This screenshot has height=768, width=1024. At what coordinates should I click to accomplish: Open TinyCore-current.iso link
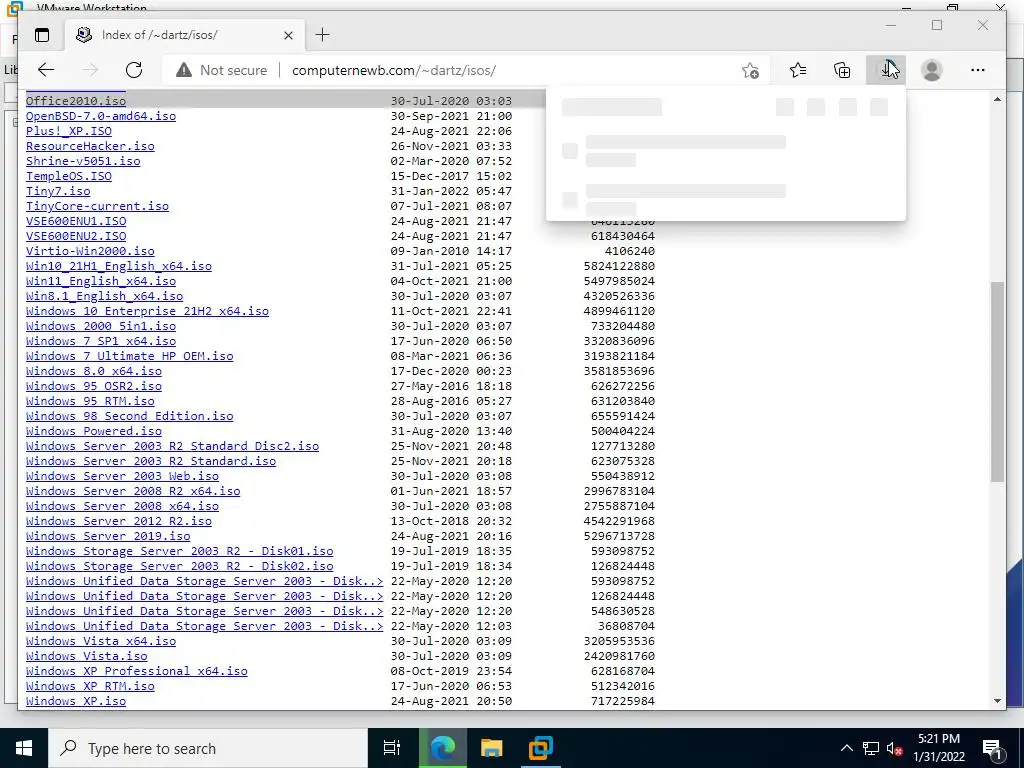[x=97, y=206]
